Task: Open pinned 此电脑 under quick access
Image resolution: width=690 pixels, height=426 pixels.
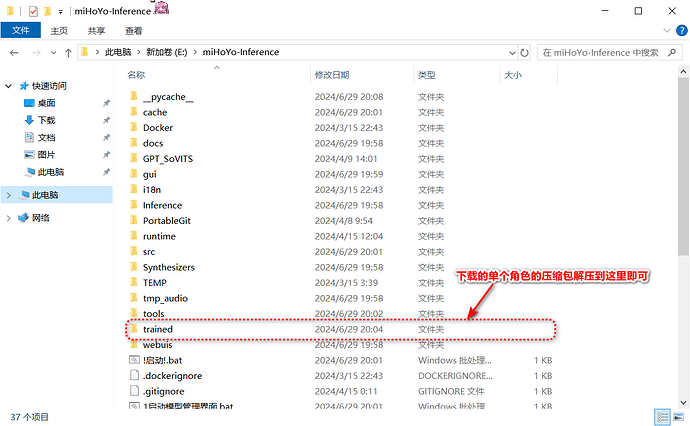Action: click(x=51, y=172)
